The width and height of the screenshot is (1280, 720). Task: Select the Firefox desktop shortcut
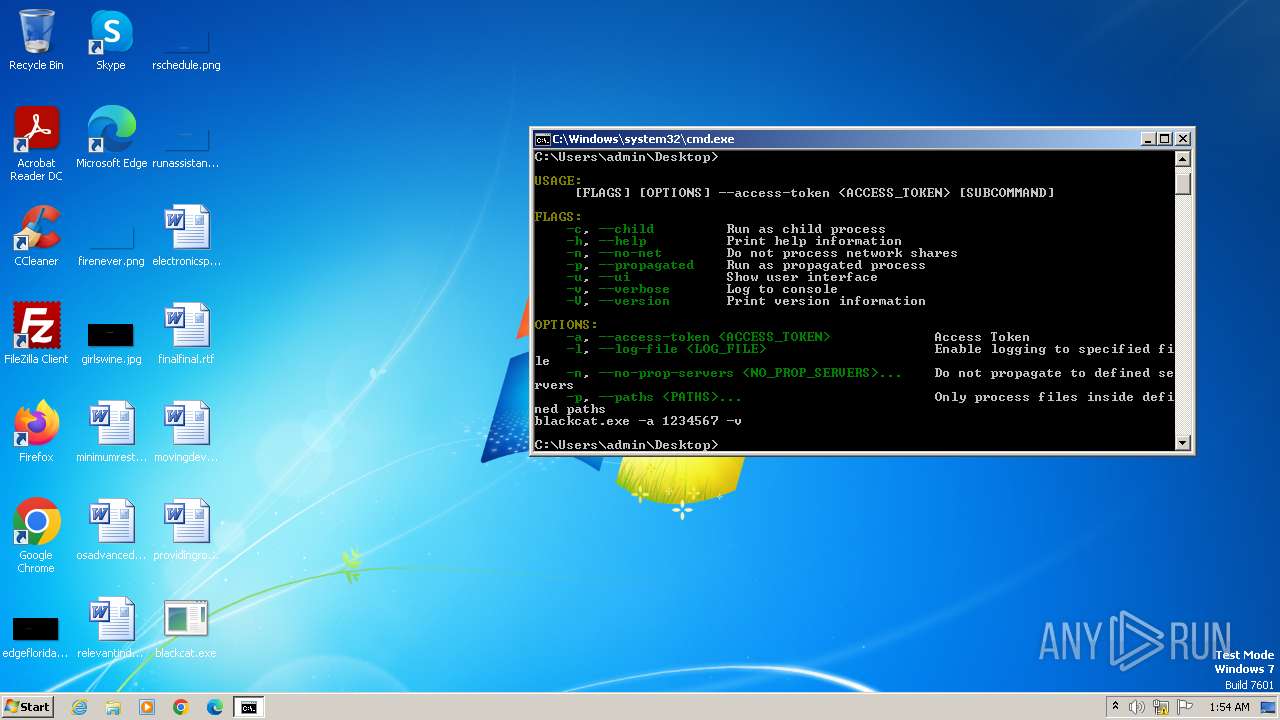coord(36,432)
